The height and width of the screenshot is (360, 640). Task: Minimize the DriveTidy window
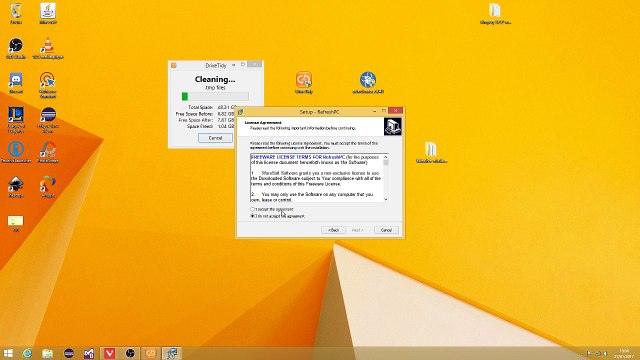click(233, 65)
